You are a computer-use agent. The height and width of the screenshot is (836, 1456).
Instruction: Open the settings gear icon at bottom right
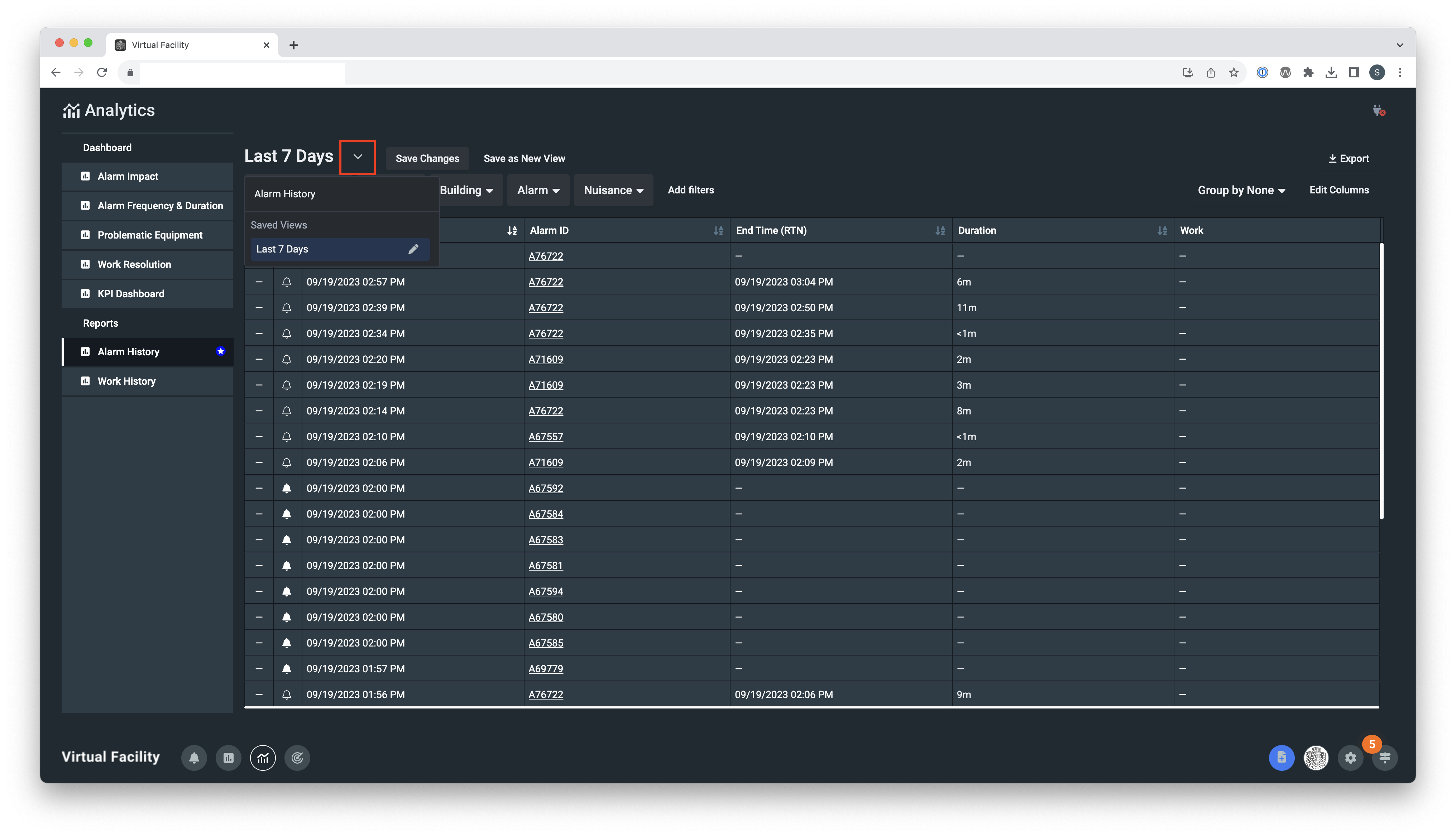(x=1350, y=758)
